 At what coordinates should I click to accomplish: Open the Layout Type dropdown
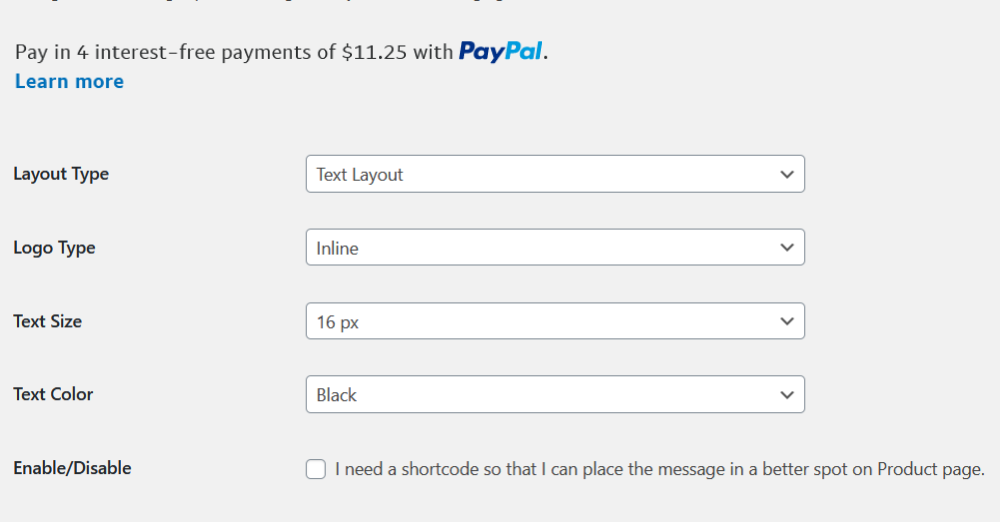point(555,174)
